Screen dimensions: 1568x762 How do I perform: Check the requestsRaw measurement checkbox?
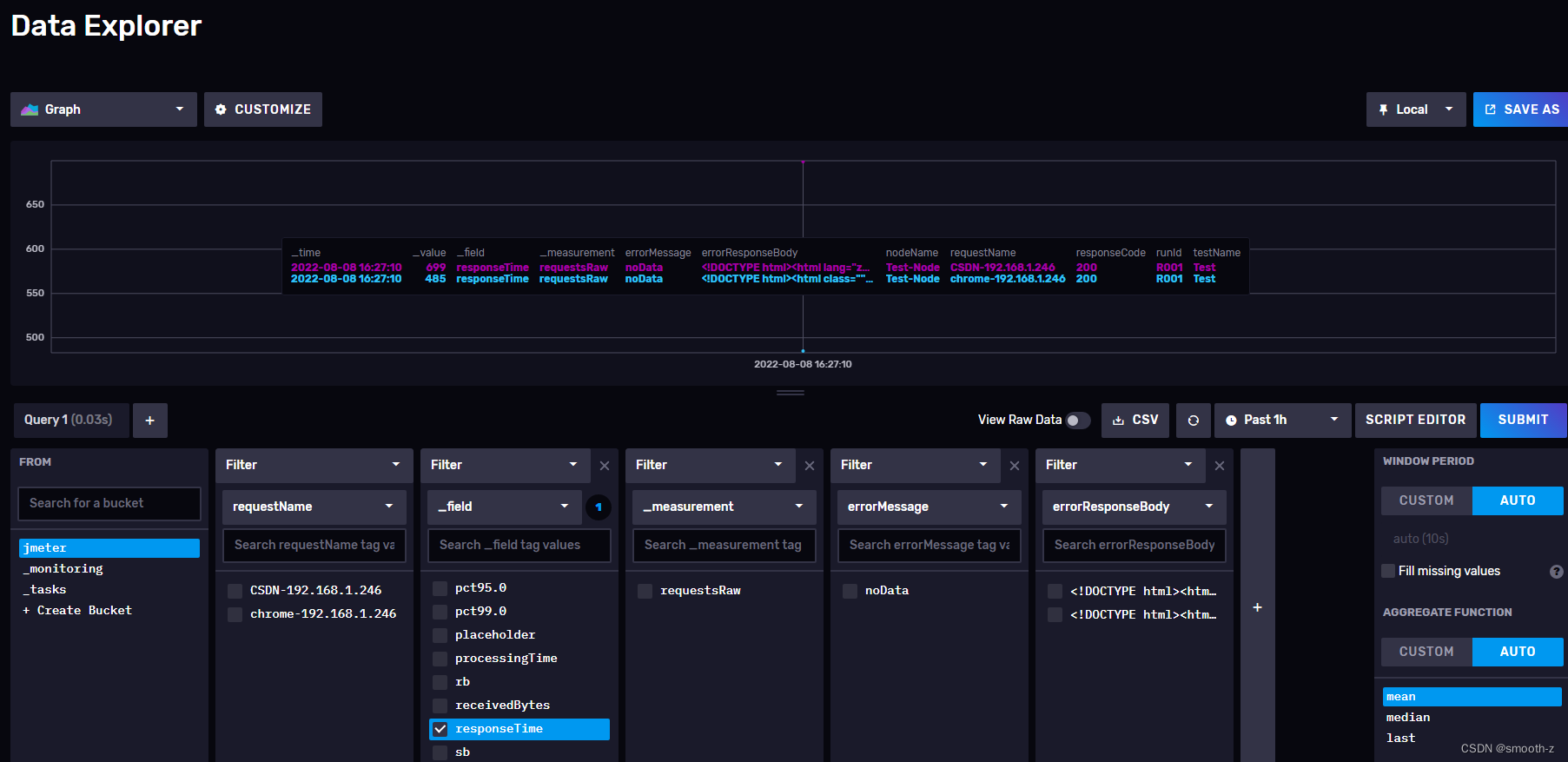click(x=645, y=591)
